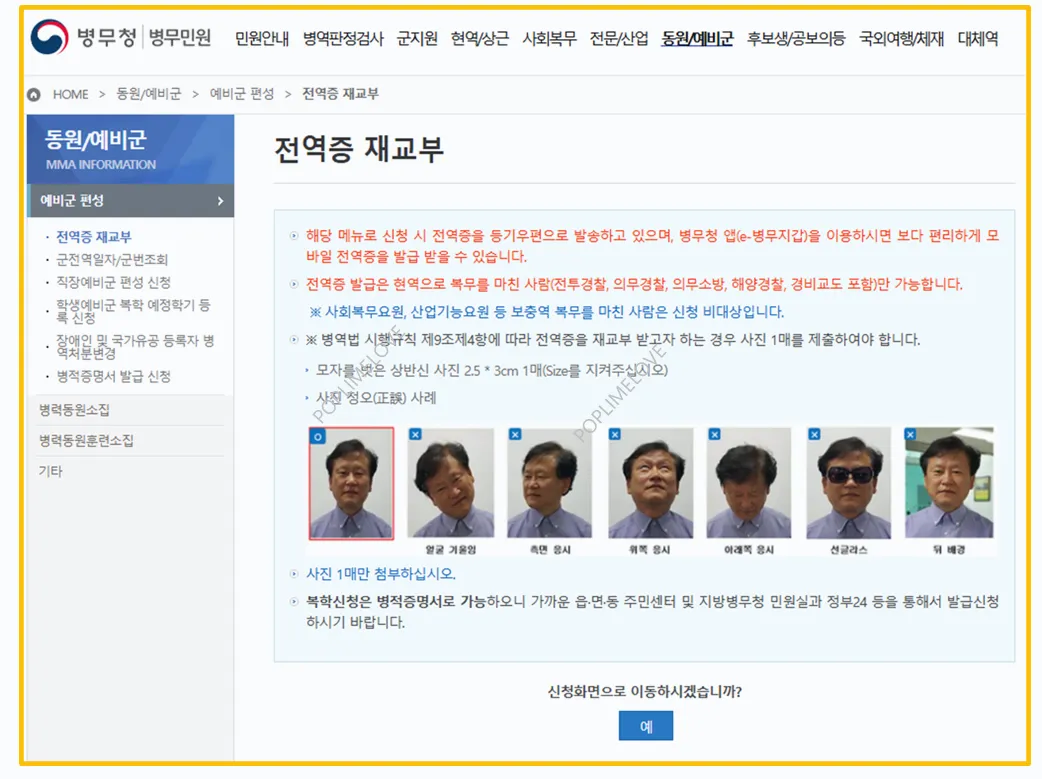Image resolution: width=1042 pixels, height=779 pixels.
Task: Click the X icon on 얼굴 기울임 photo
Action: point(415,434)
